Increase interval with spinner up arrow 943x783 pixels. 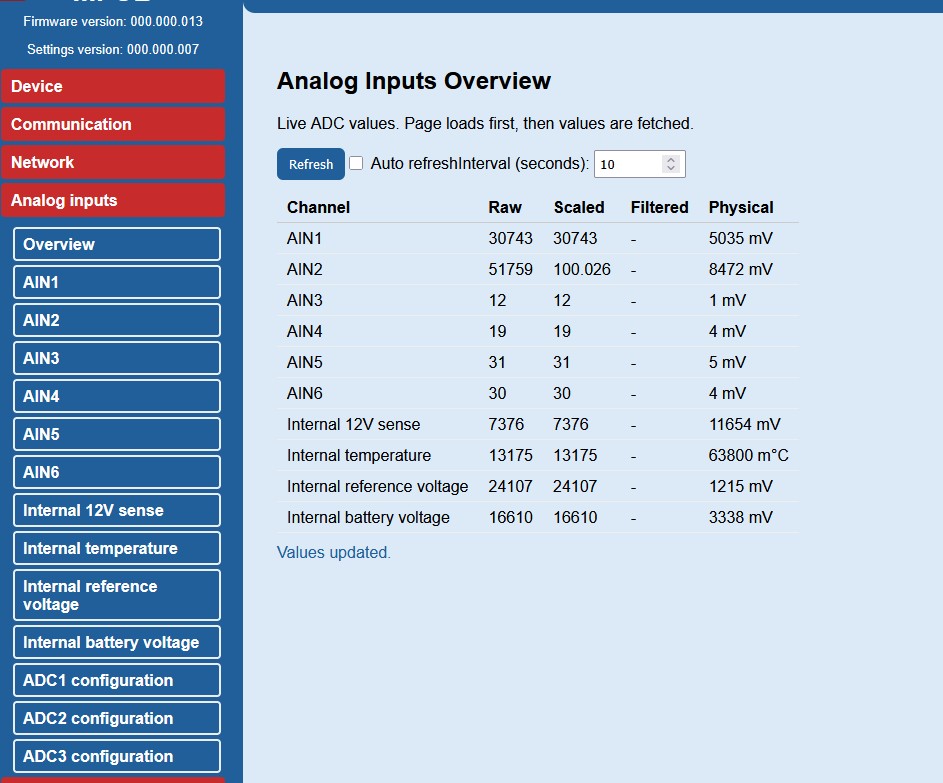coord(671,159)
